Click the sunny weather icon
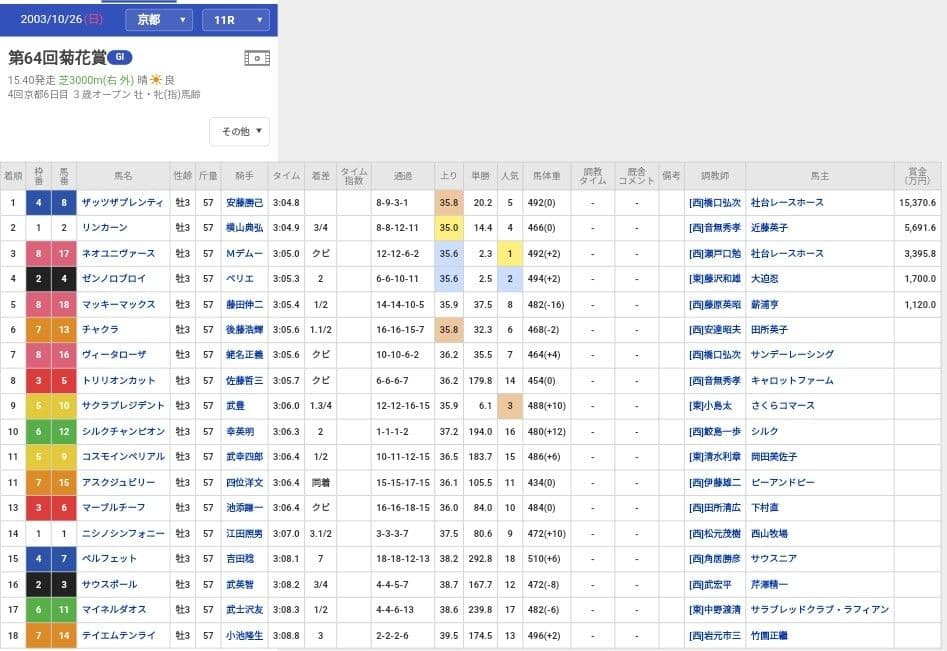This screenshot has height=651, width=947. click(155, 80)
